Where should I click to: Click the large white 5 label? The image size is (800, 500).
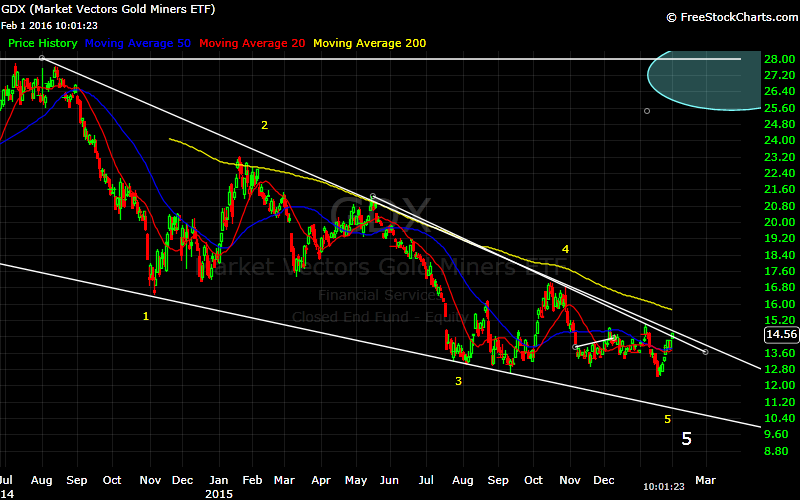(686, 438)
